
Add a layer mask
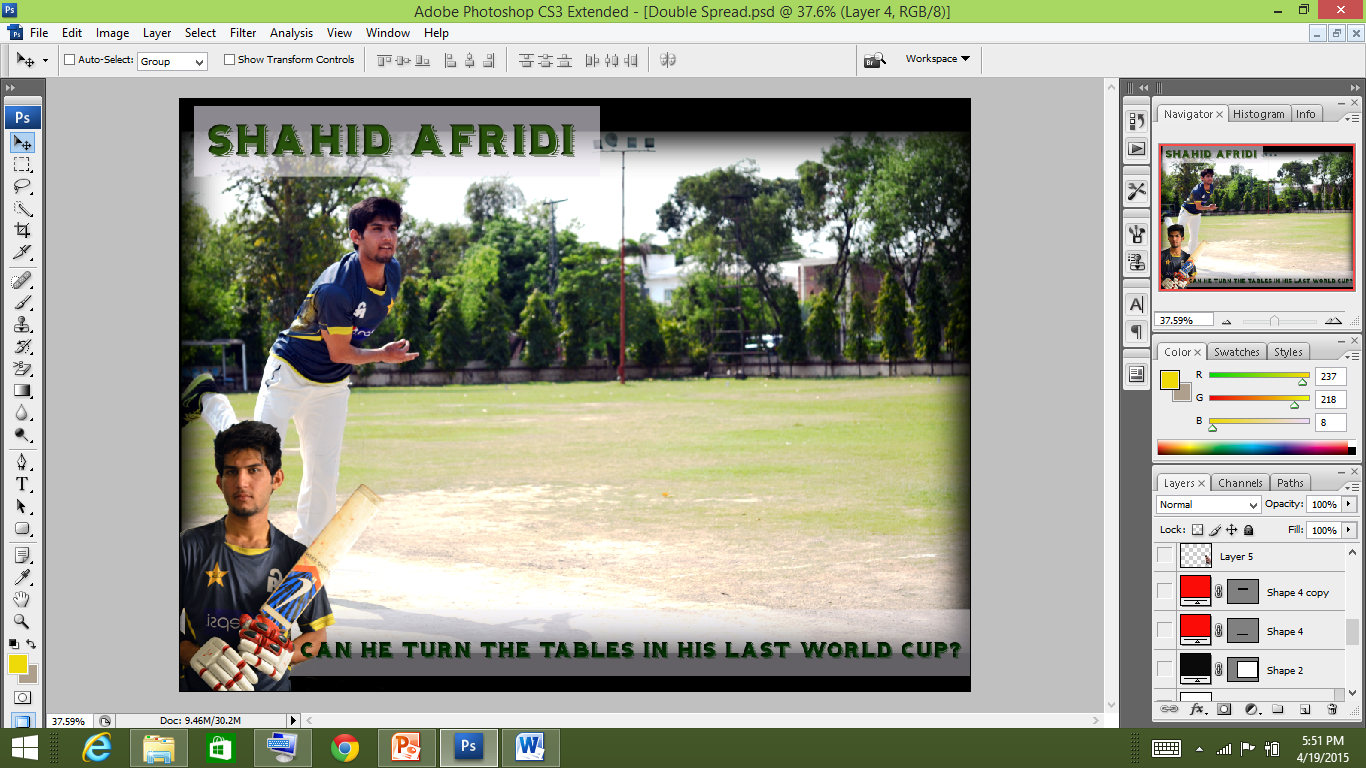(1224, 709)
